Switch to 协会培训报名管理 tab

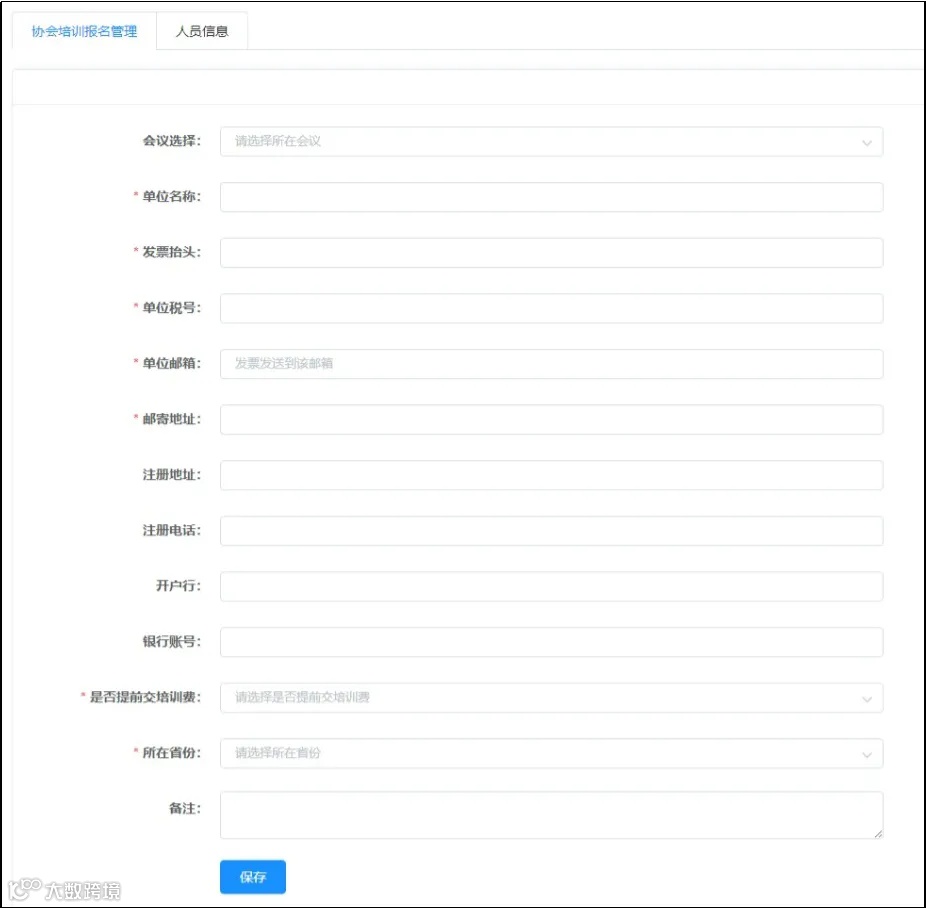click(84, 31)
